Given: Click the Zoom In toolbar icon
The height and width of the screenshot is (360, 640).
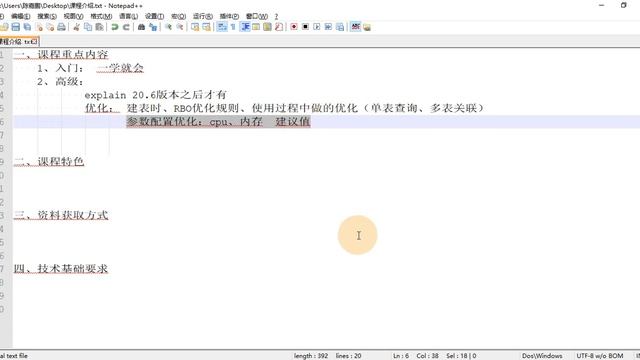Looking at the screenshot, I should [168, 27].
